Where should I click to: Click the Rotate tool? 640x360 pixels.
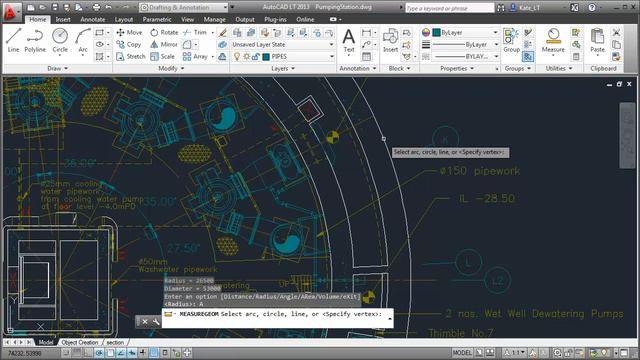pyautogui.click(x=164, y=32)
